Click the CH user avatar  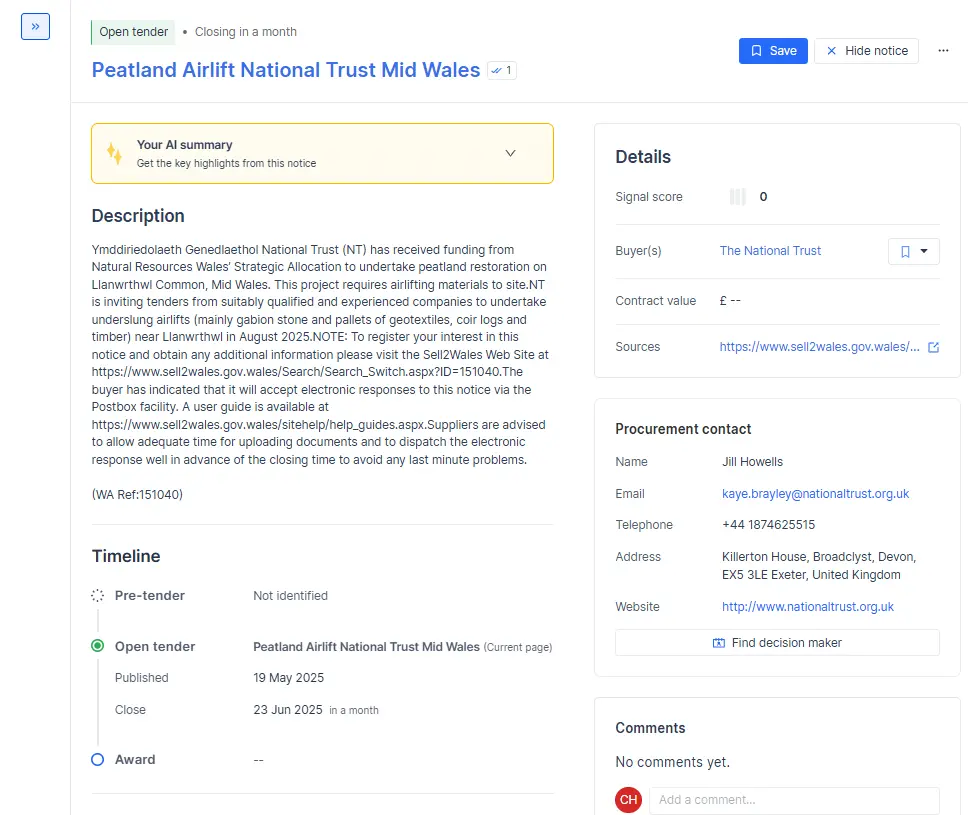pos(628,800)
